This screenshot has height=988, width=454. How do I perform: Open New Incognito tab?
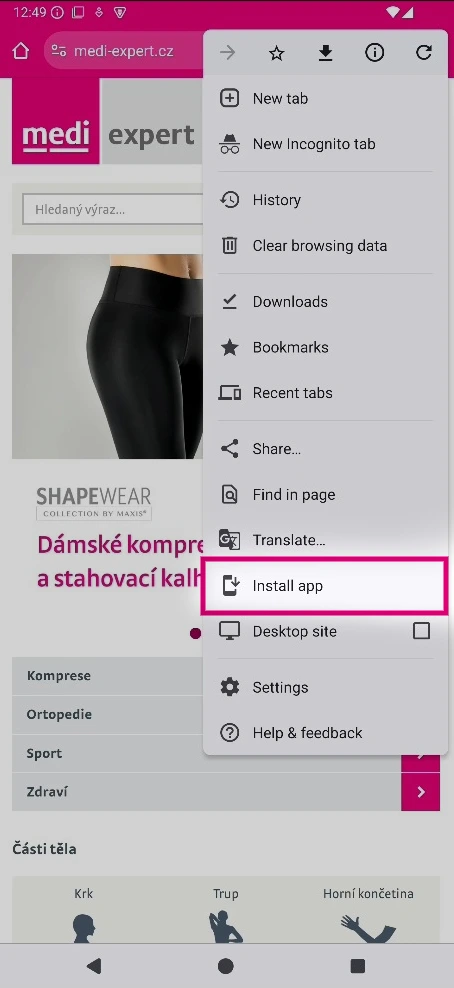click(325, 144)
